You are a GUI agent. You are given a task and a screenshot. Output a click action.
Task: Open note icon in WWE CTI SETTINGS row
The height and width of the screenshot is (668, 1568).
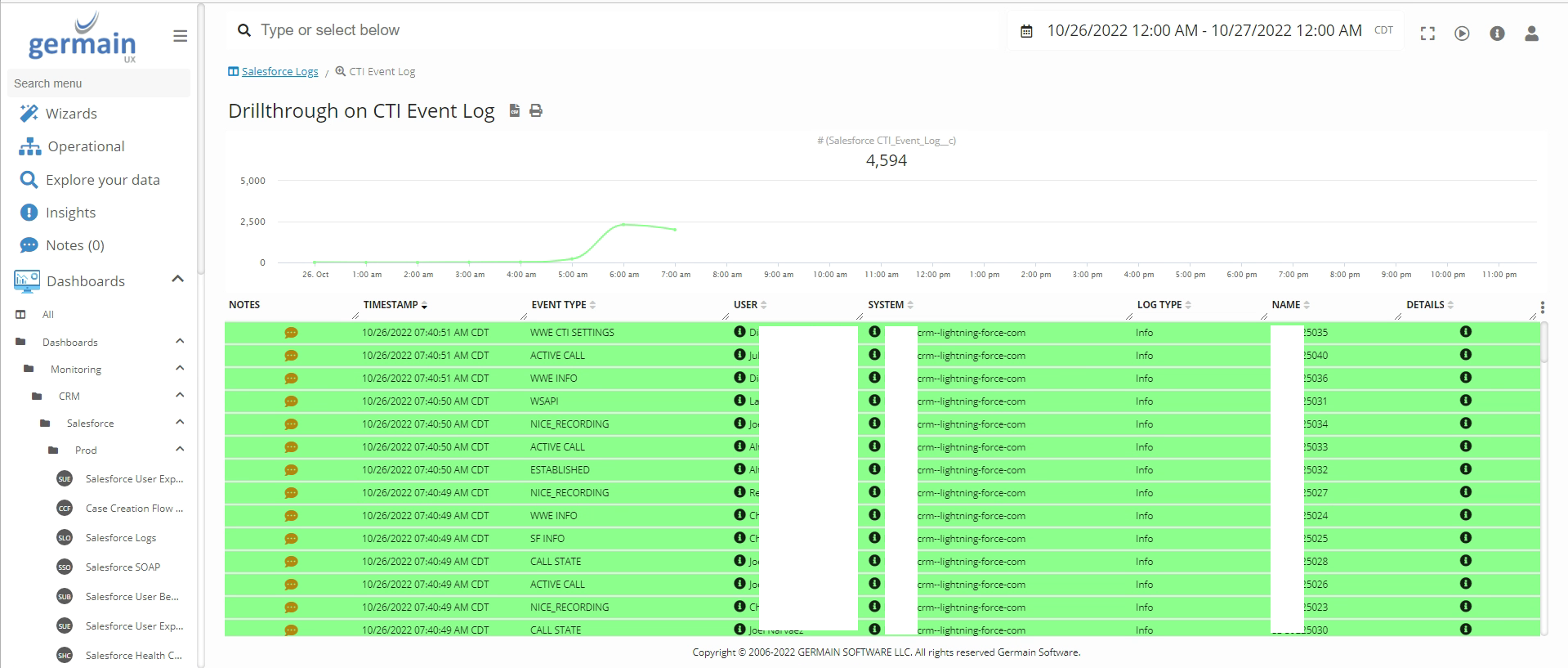pos(291,333)
